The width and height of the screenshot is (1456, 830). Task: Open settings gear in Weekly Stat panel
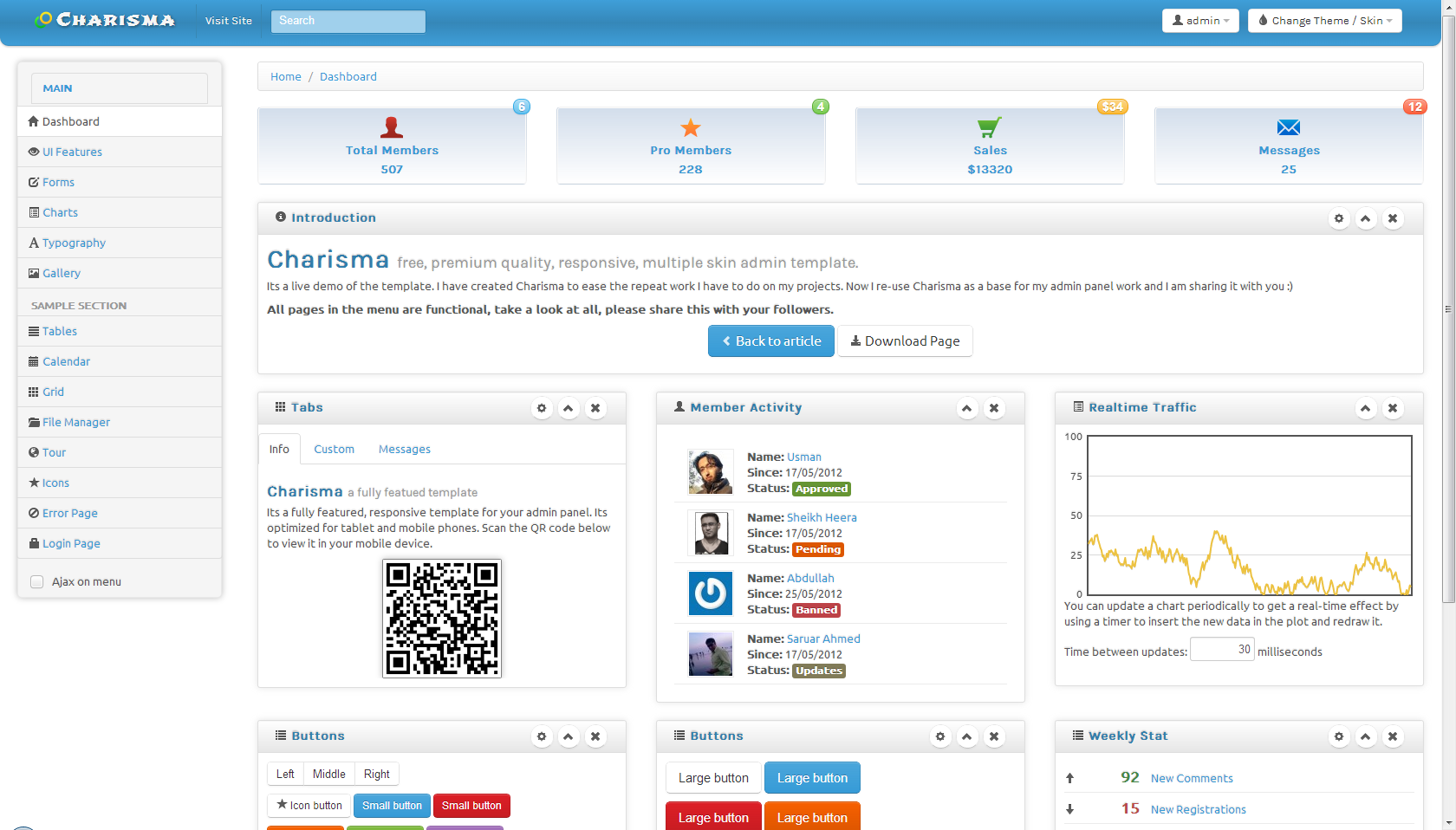click(1339, 736)
